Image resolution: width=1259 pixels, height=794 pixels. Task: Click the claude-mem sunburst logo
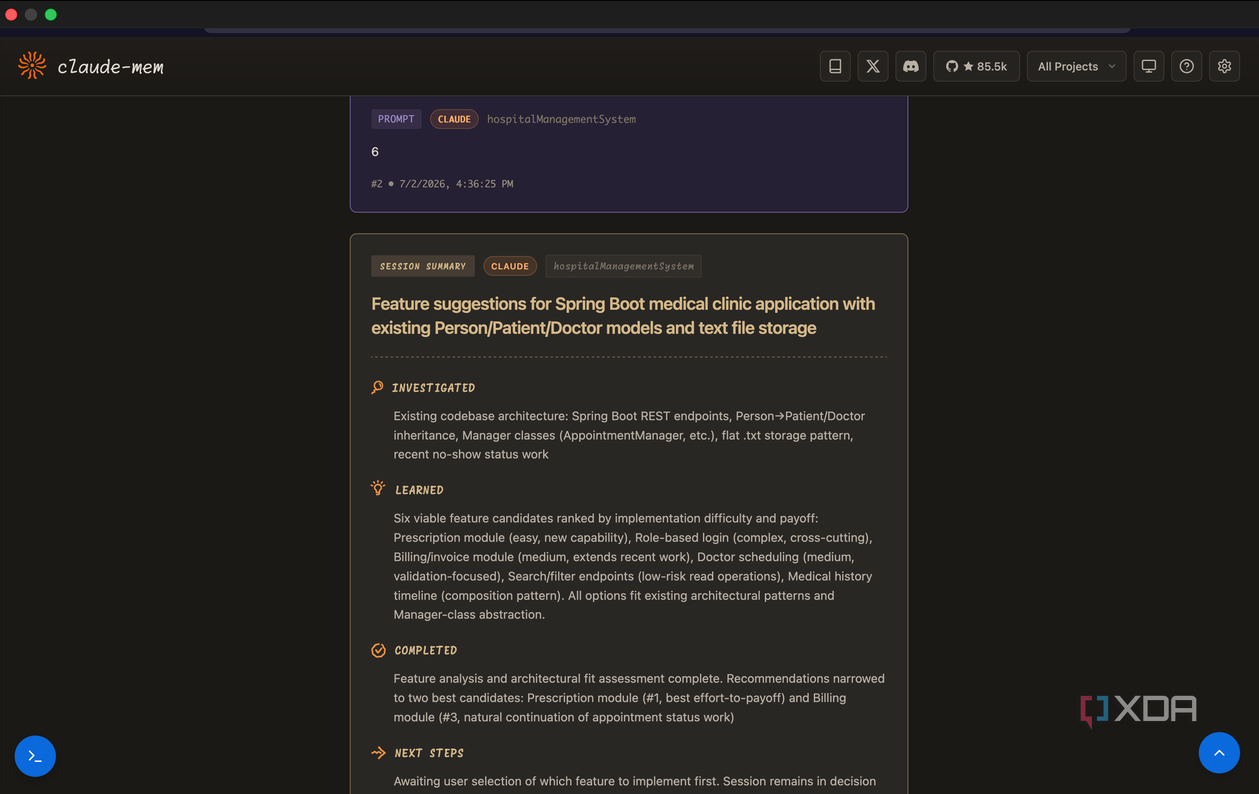tap(32, 66)
